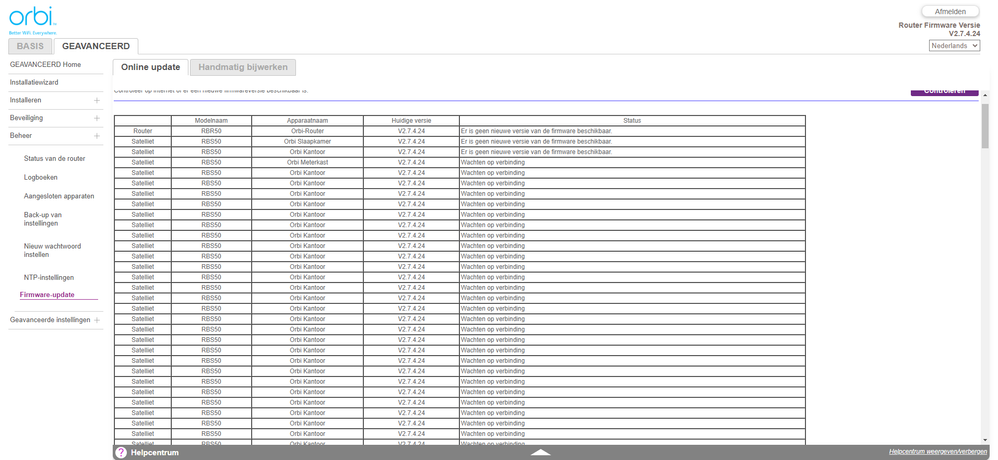Click RBS50 in Orbi Slaapkamer row
Image resolution: width=998 pixels, height=460 pixels.
pyautogui.click(x=211, y=141)
